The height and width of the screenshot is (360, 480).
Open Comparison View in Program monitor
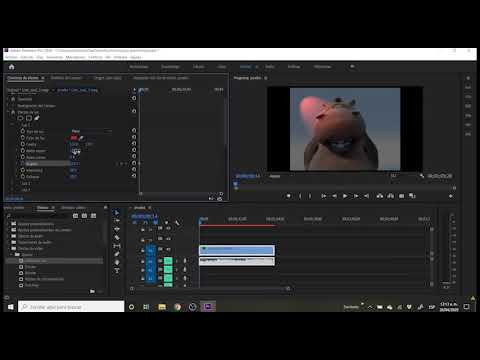click(412, 196)
